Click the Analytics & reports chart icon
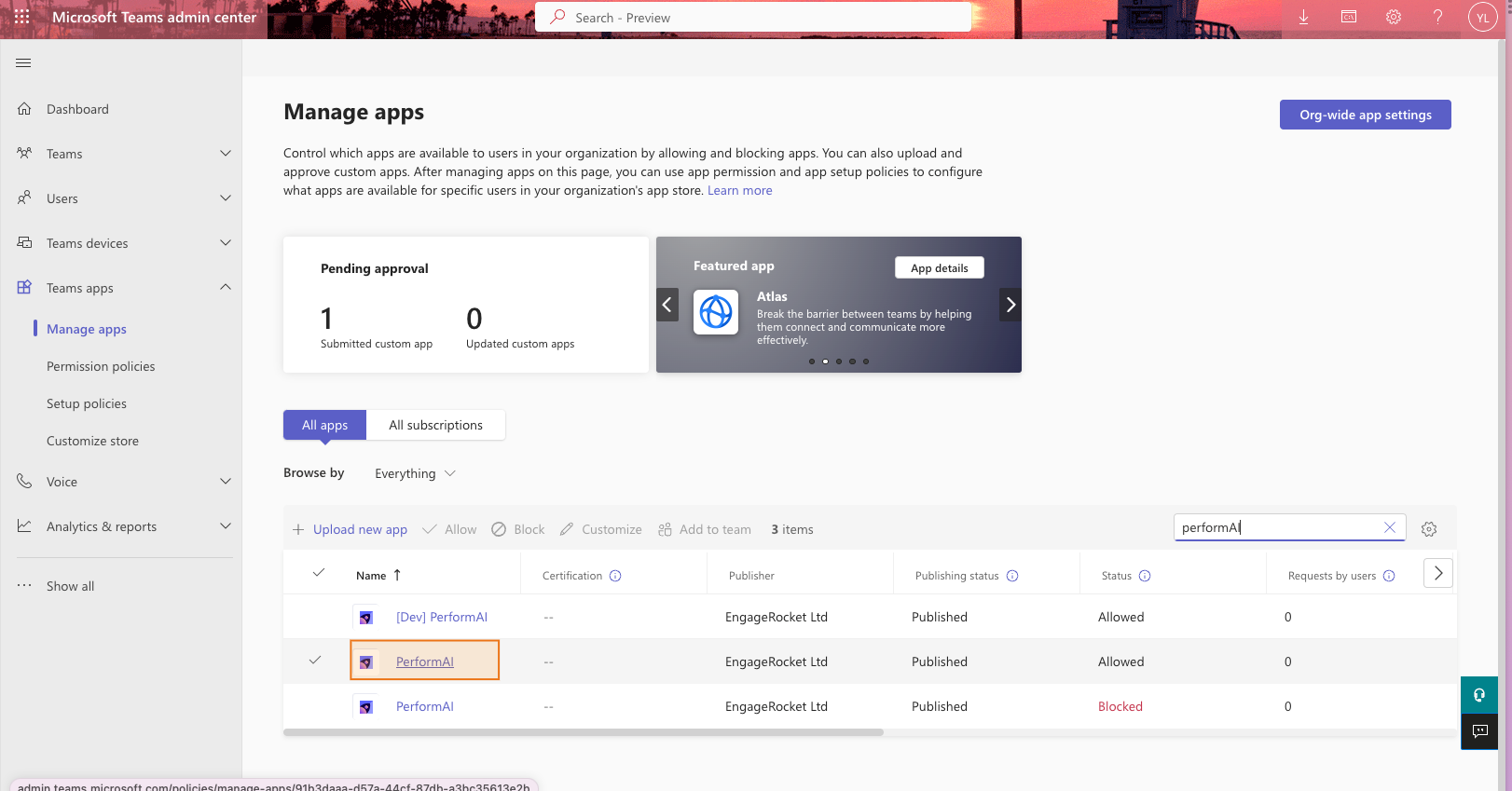 point(24,526)
